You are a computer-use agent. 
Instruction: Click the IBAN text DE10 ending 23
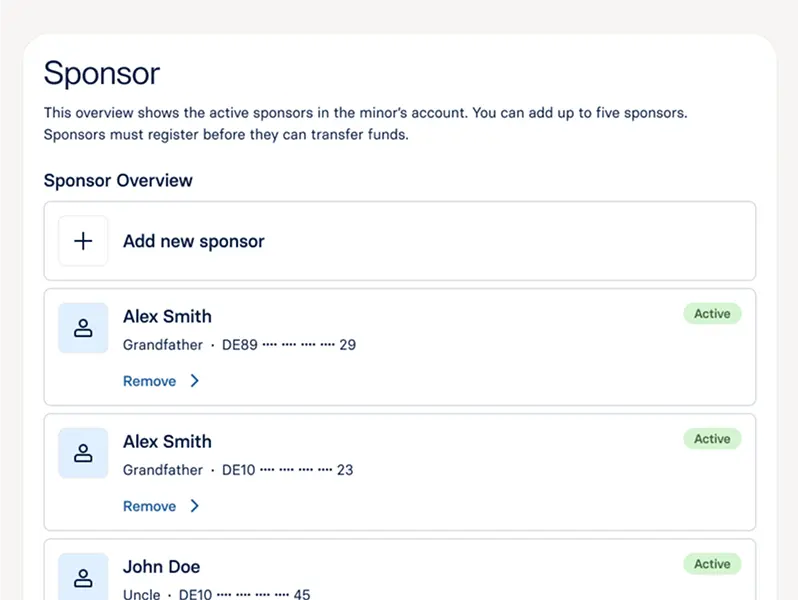(287, 470)
